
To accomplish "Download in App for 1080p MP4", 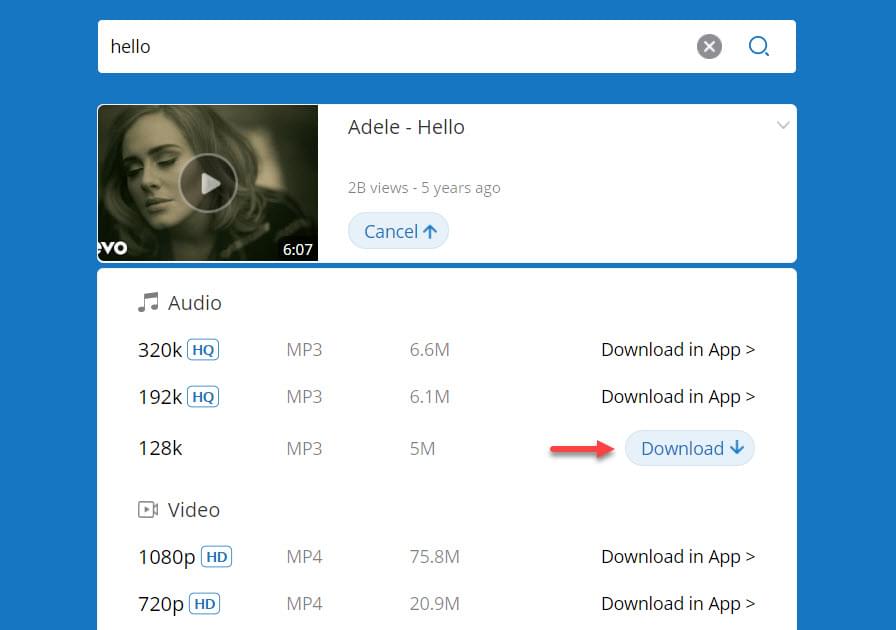I will point(678,556).
